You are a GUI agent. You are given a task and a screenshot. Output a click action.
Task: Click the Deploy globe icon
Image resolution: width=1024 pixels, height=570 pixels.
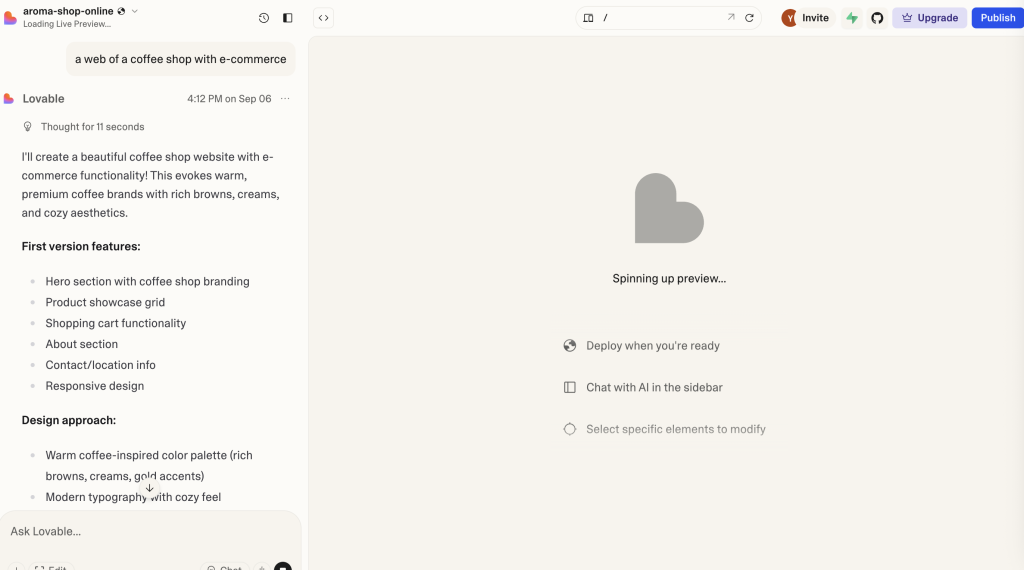click(569, 345)
